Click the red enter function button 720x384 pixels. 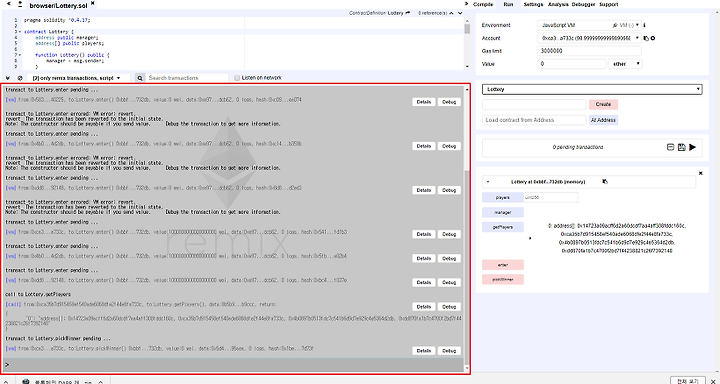tap(503, 265)
